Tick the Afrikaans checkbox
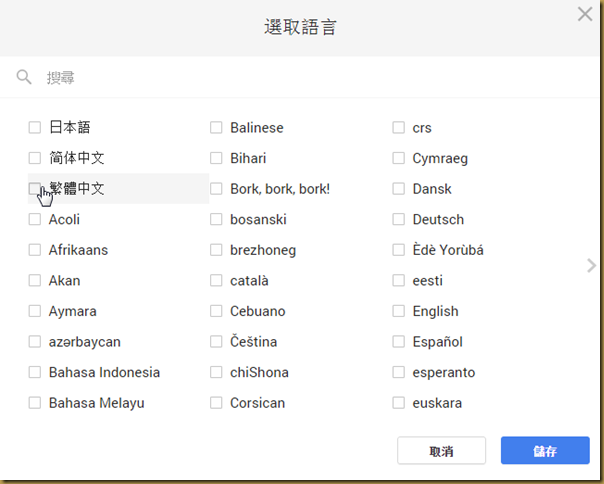Viewport: 604px width, 484px height. pos(35,250)
